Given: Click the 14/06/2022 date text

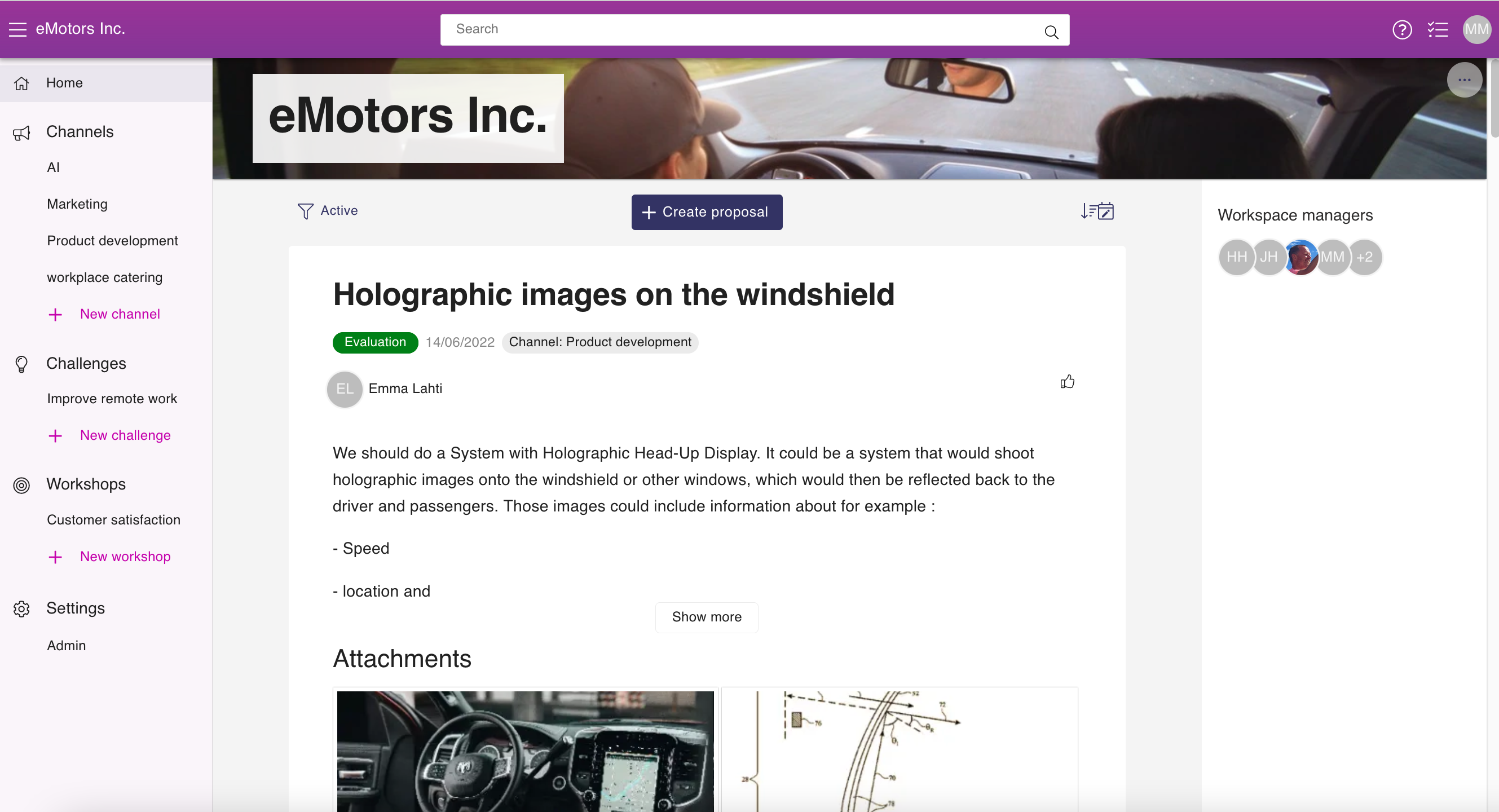Looking at the screenshot, I should [460, 343].
